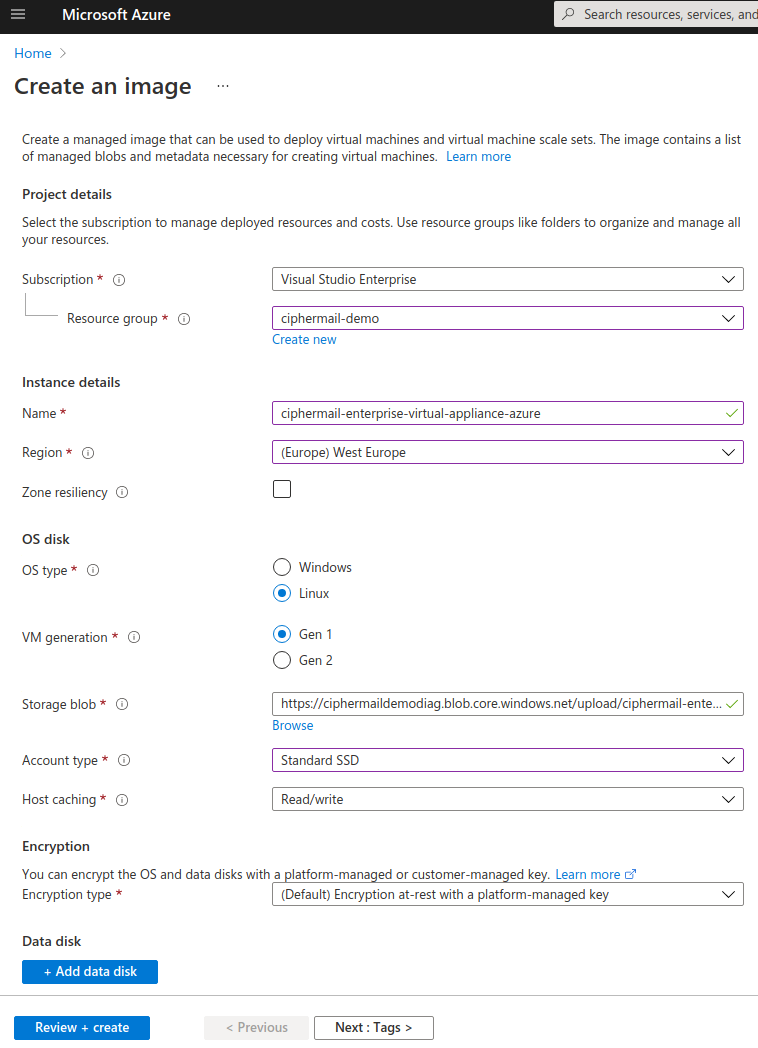Open the Account type dropdown
Viewport: 758px width, 1048px height.
(507, 760)
